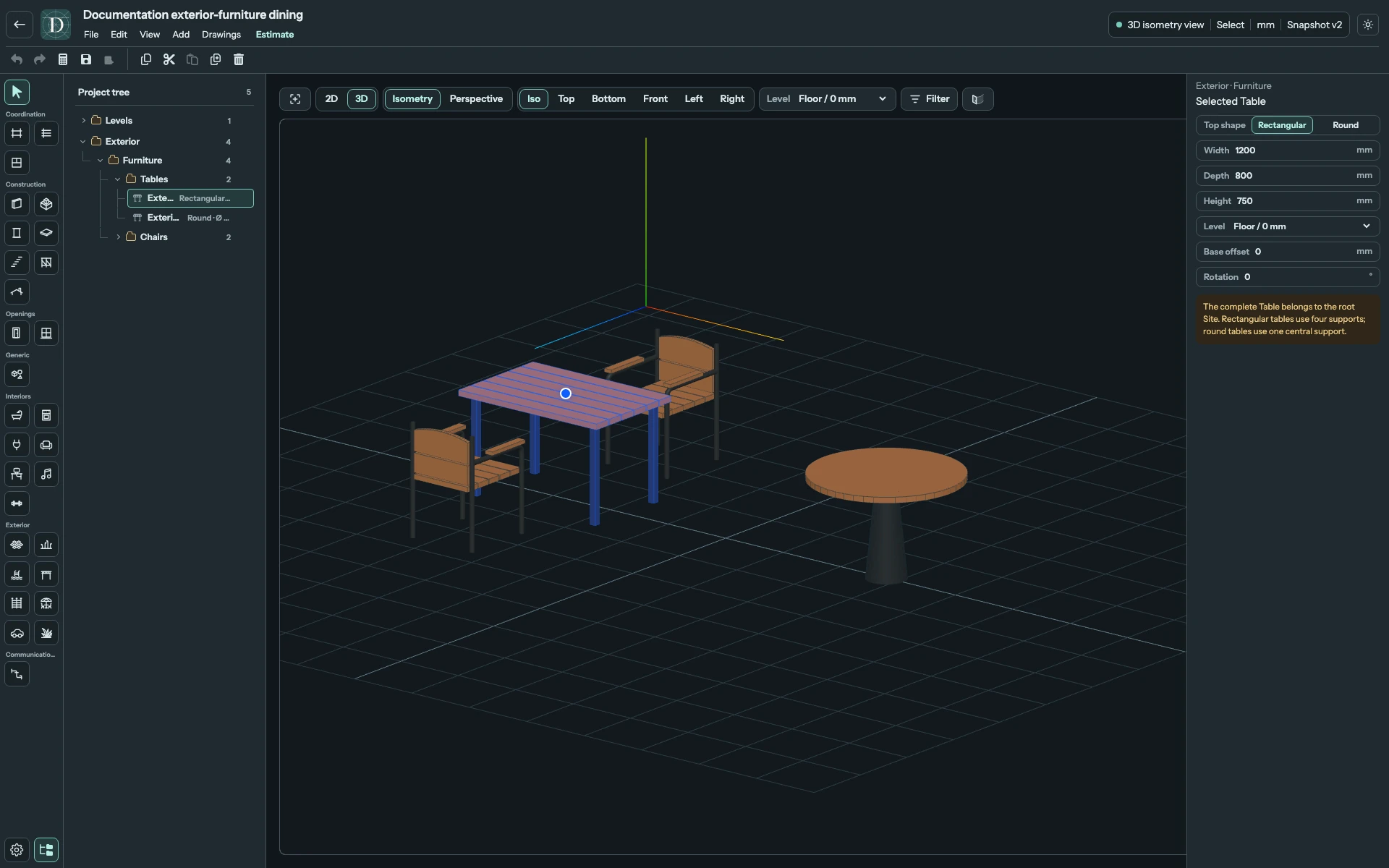Save project with the floppy disk icon
1389x868 pixels.
tap(86, 59)
